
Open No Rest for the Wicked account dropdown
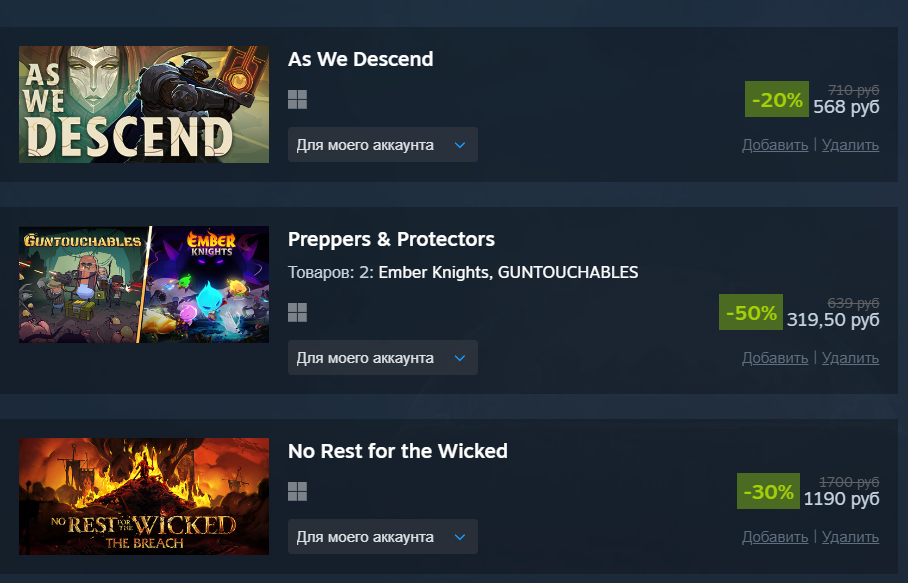(383, 537)
